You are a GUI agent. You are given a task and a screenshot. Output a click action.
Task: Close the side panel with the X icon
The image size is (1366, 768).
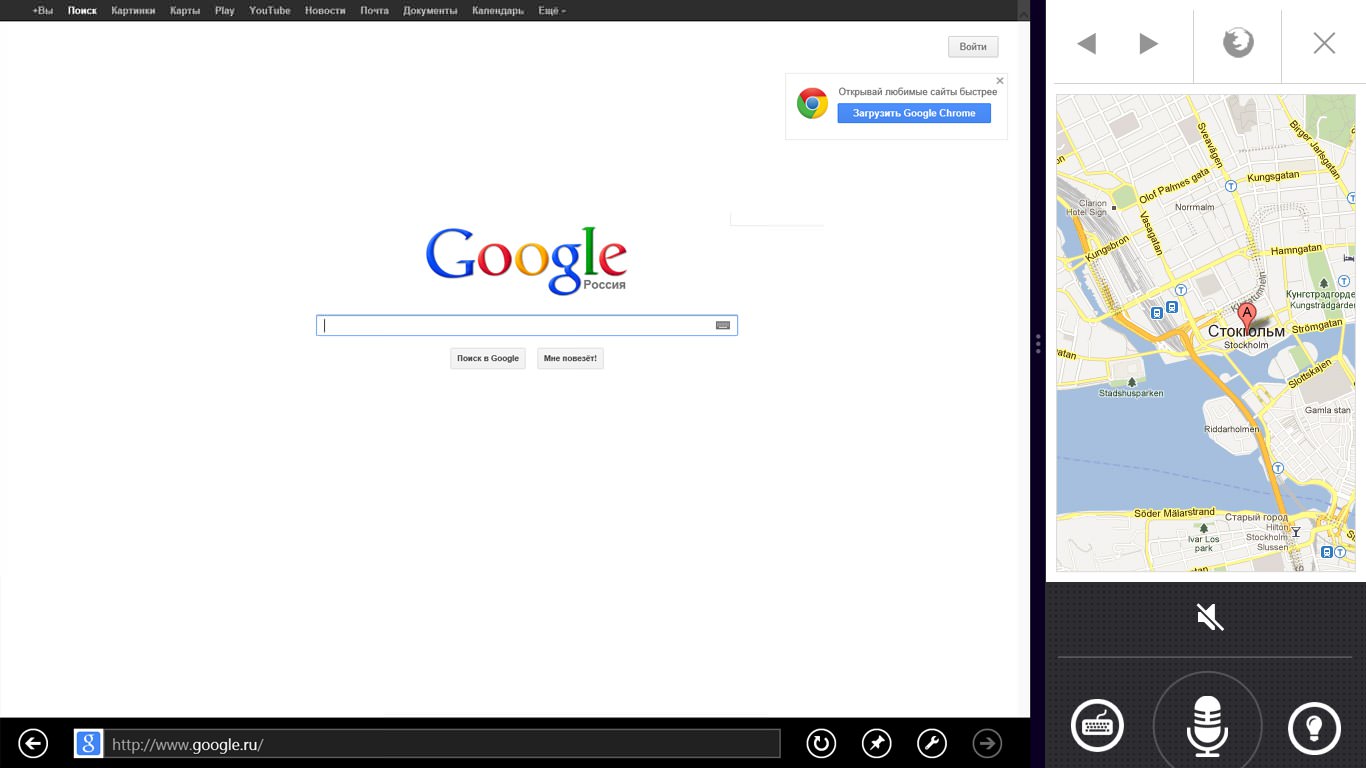point(1324,43)
